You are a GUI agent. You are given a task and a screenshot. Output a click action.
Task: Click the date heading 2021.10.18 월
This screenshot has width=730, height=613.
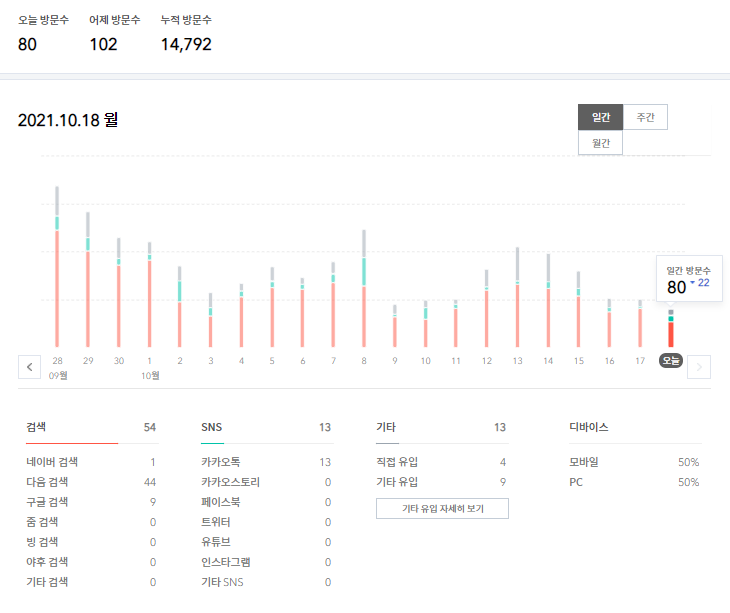click(x=68, y=120)
